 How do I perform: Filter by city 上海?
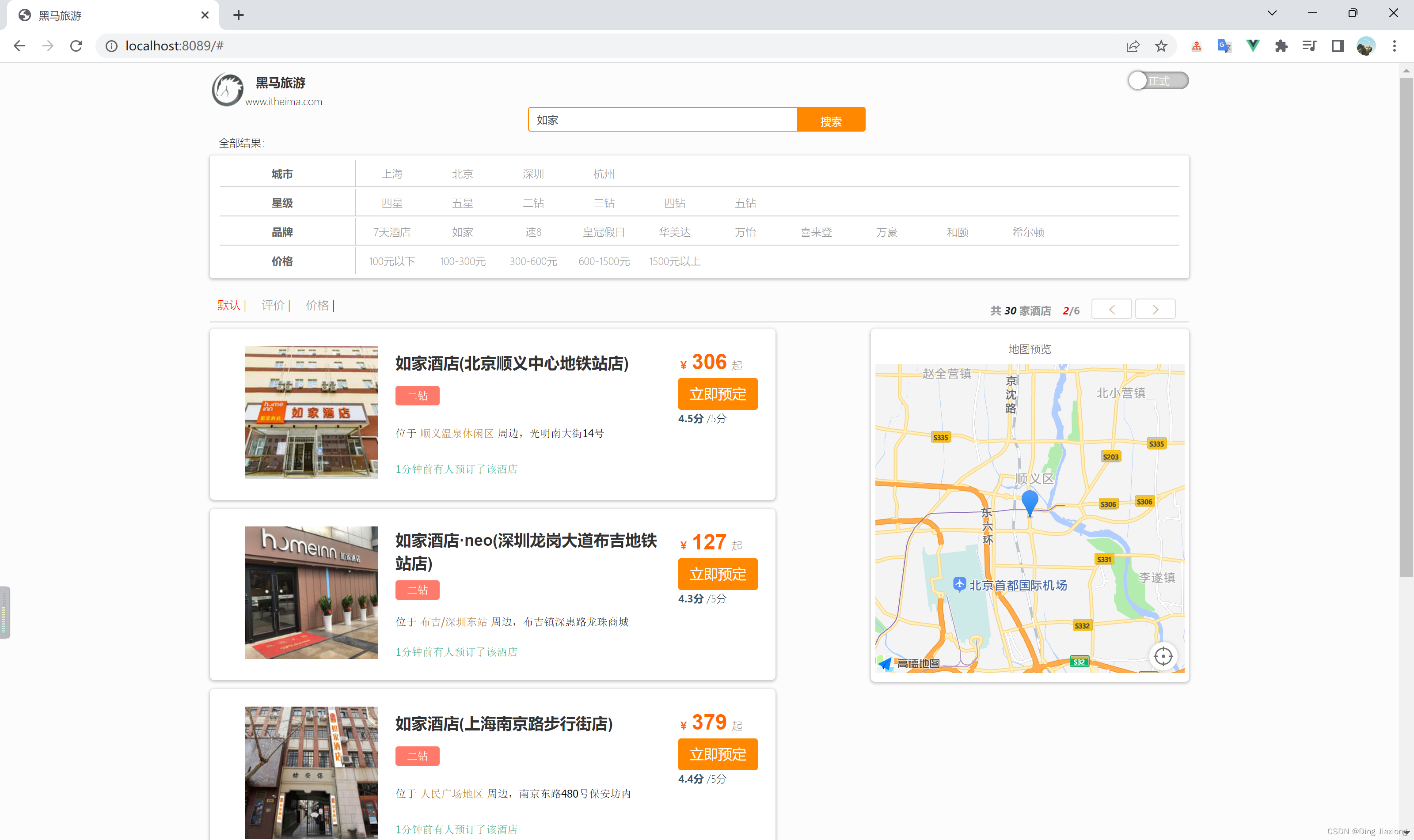[392, 174]
